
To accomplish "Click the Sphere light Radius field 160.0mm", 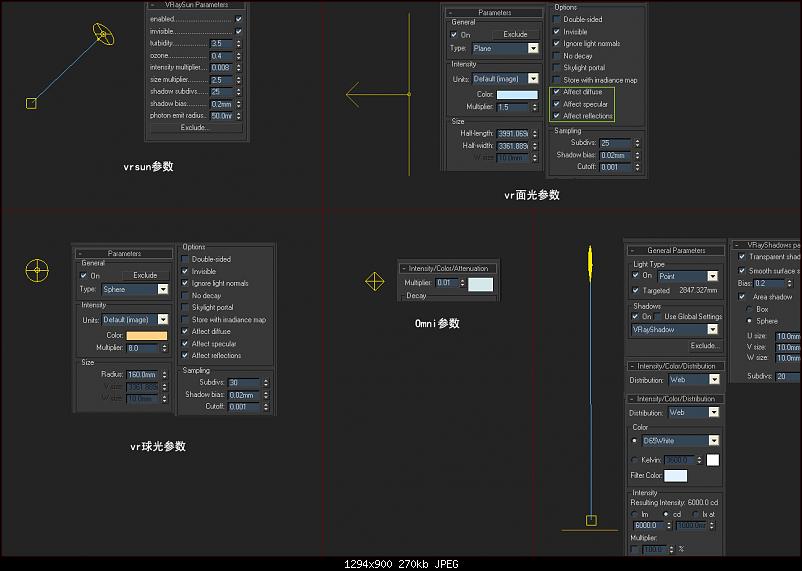I will 142,375.
